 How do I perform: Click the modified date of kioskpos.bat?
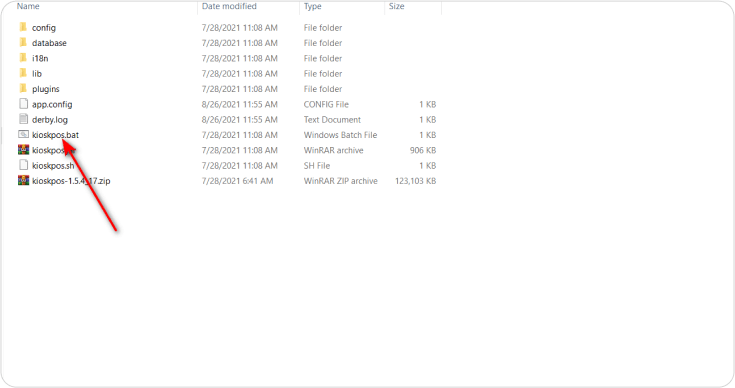click(x=240, y=135)
